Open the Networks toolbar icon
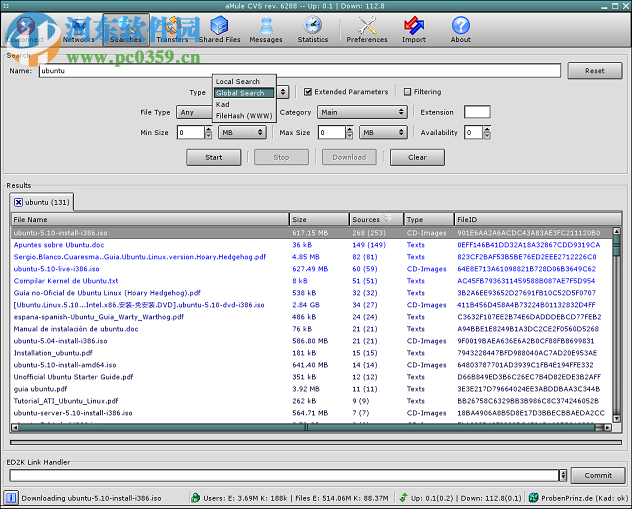632x509 pixels. tap(79, 30)
